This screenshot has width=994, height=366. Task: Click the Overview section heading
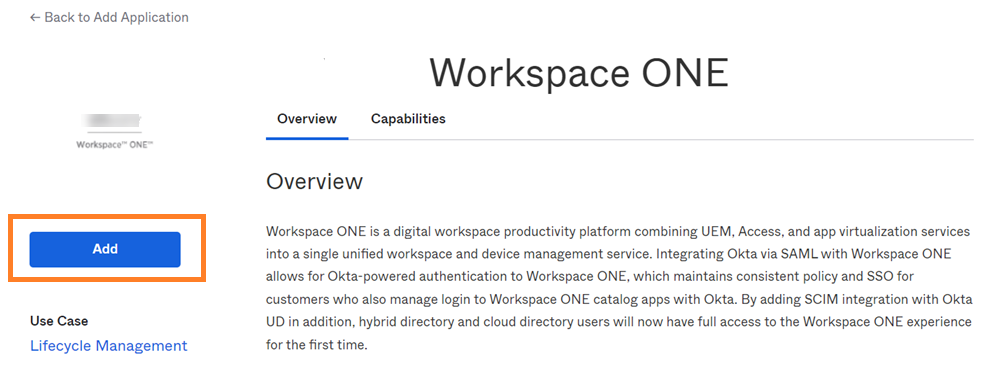(x=314, y=181)
